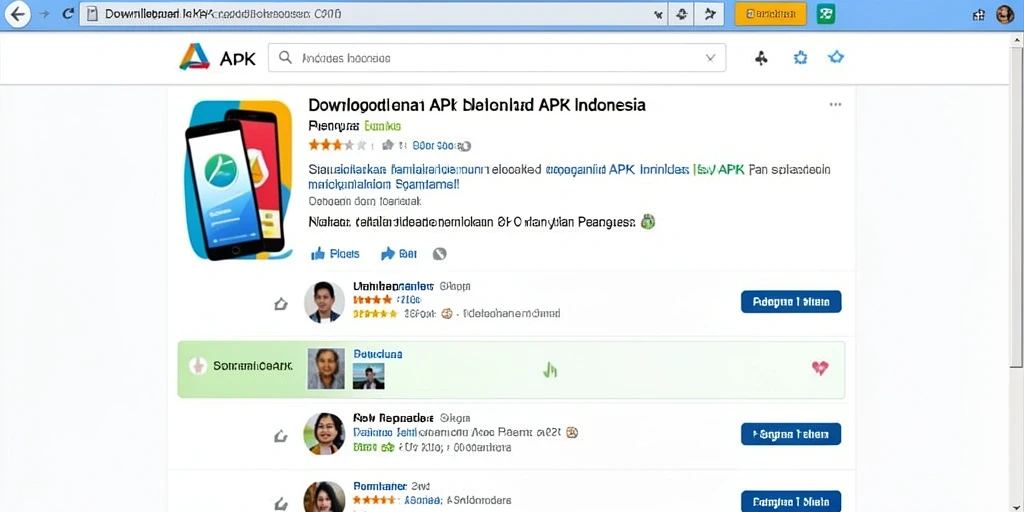Click the green developer name under the title
This screenshot has height=512, width=1024.
(383, 126)
